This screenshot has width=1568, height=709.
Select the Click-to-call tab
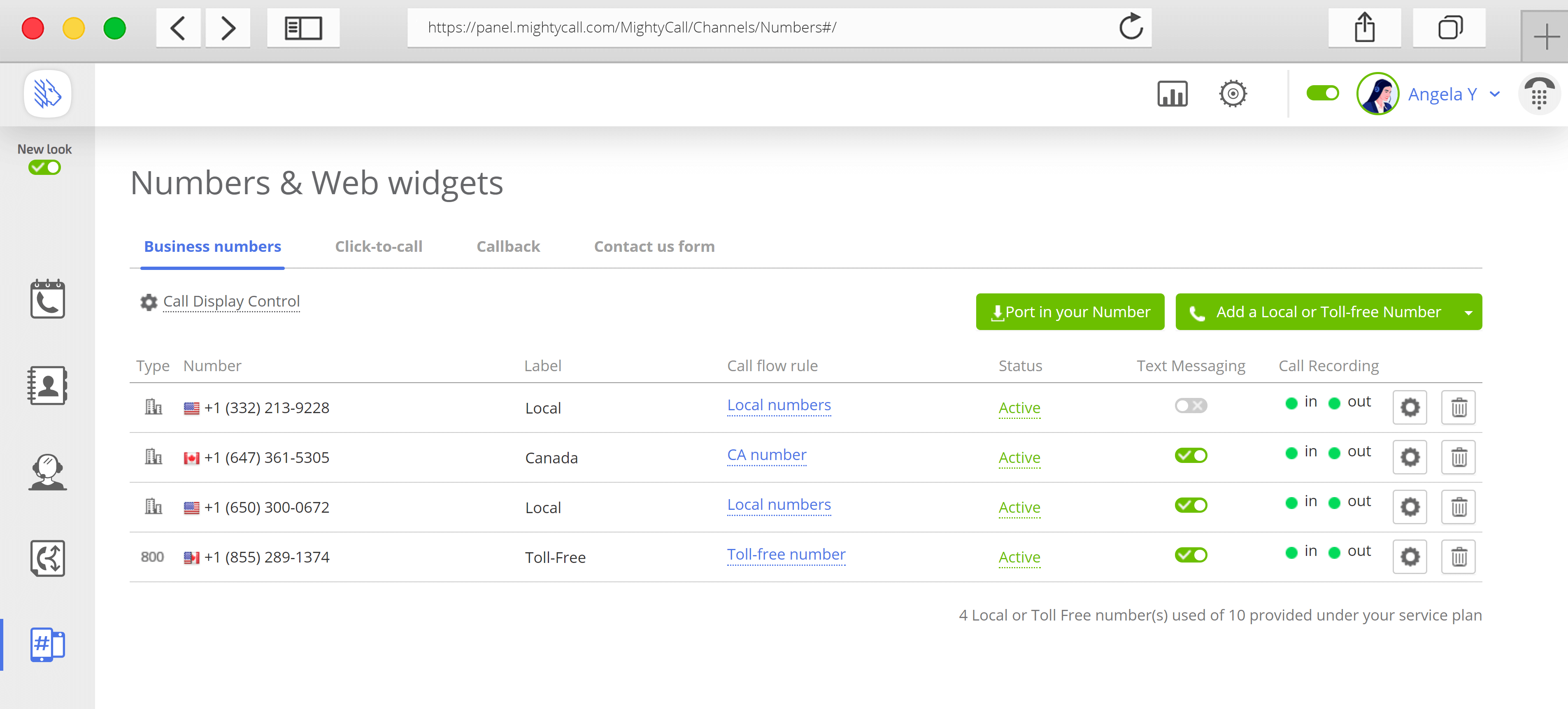tap(378, 246)
